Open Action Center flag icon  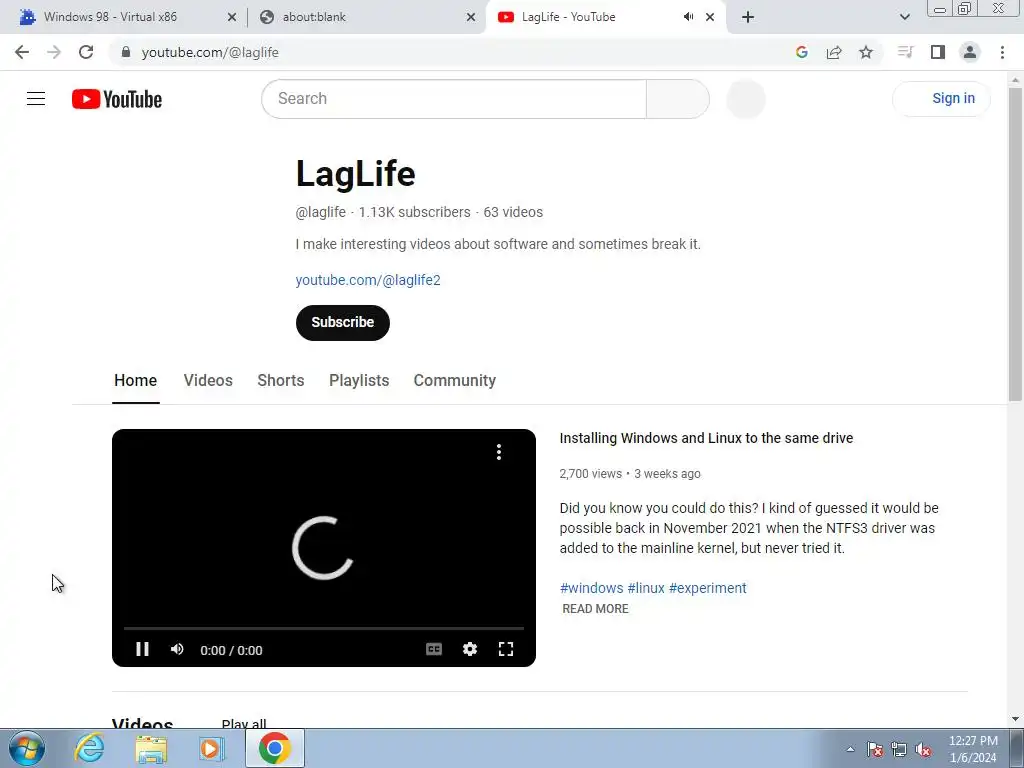click(x=875, y=749)
